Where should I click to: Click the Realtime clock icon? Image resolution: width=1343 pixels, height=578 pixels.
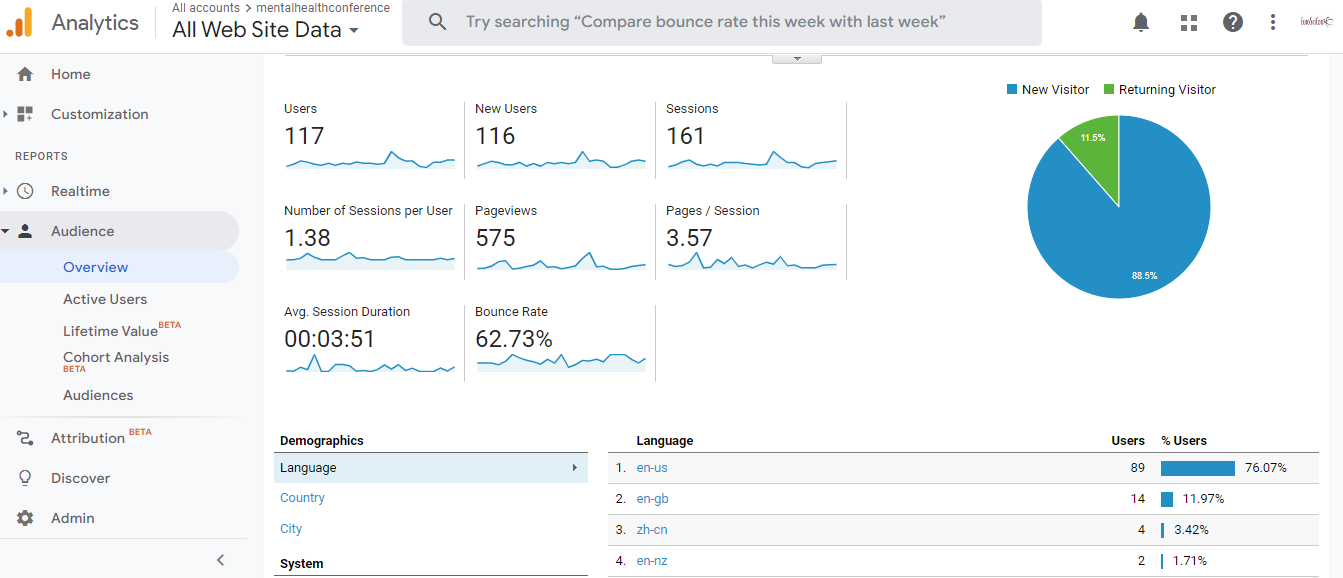[25, 191]
